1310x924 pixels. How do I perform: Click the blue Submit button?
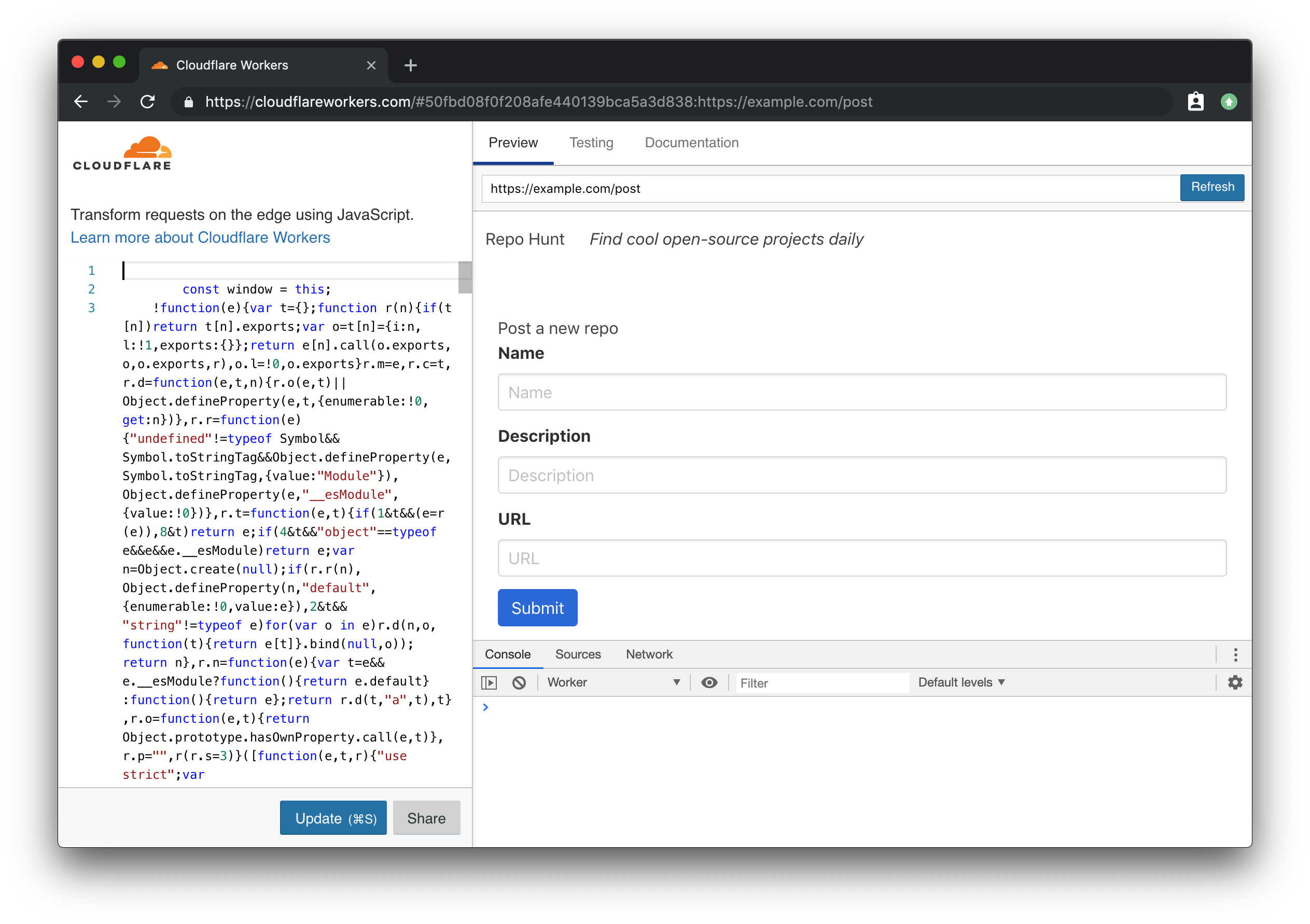pos(537,608)
